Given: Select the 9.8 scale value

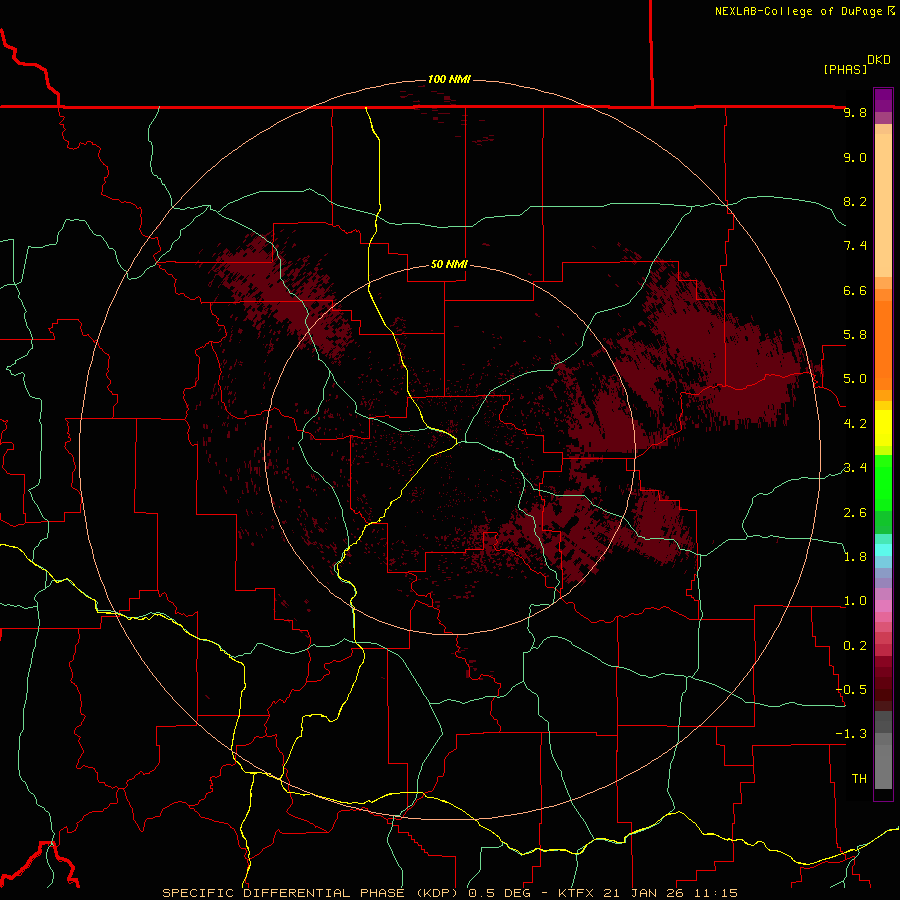Looking at the screenshot, I should pyautogui.click(x=855, y=112).
